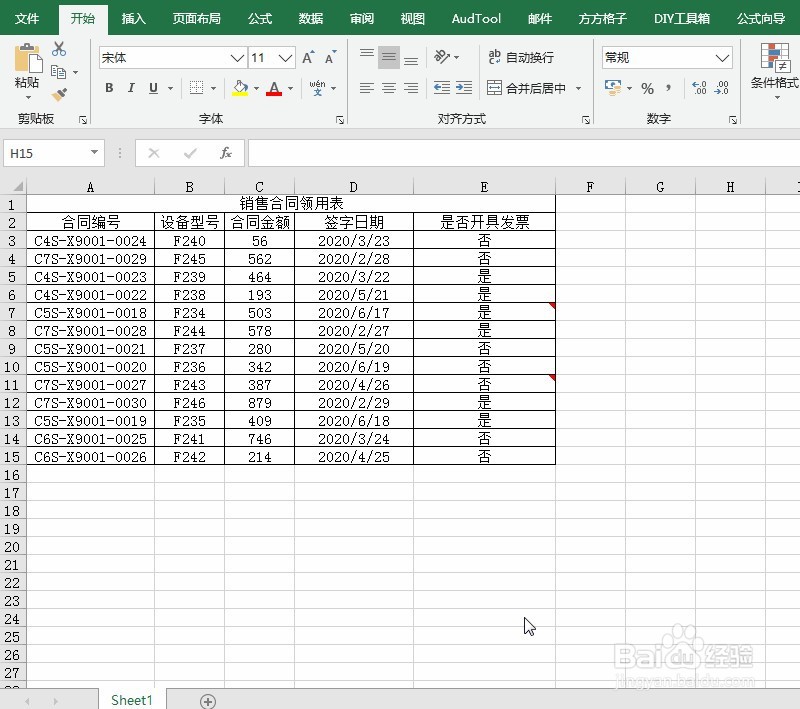The image size is (800, 709).
Task: Click cell containing C7S-X9001-0030
Action: coord(90,403)
